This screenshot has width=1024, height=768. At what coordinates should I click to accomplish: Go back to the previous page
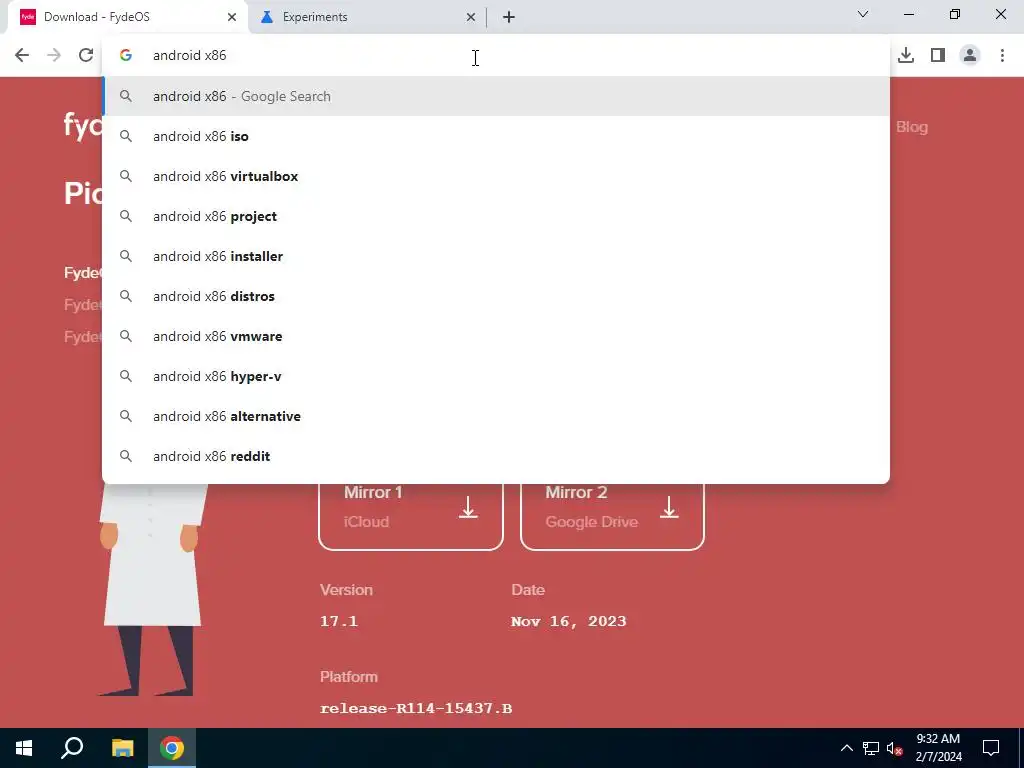pyautogui.click(x=22, y=55)
